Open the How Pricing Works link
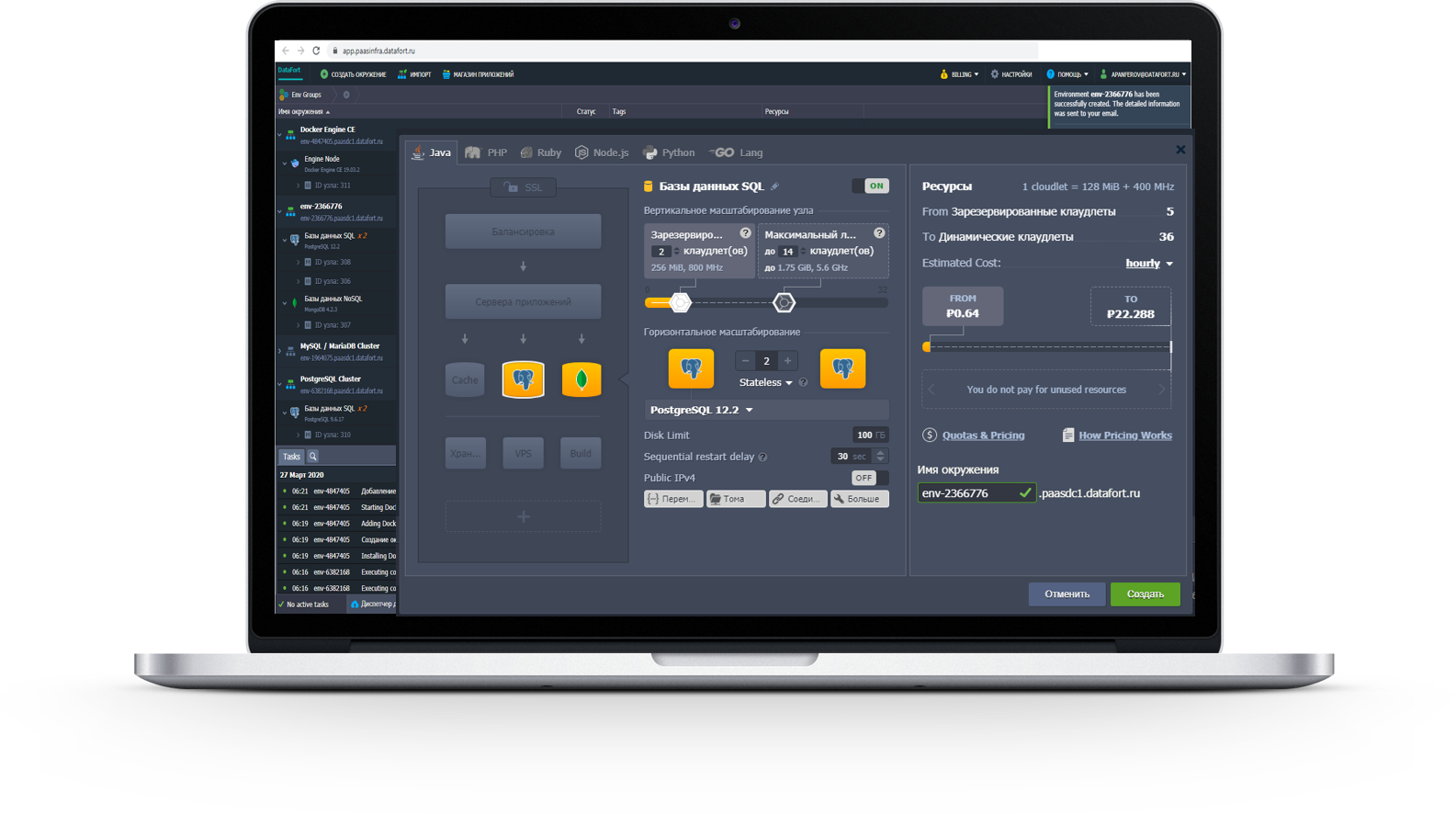Viewport: 1456px width, 814px height. coord(1125,435)
